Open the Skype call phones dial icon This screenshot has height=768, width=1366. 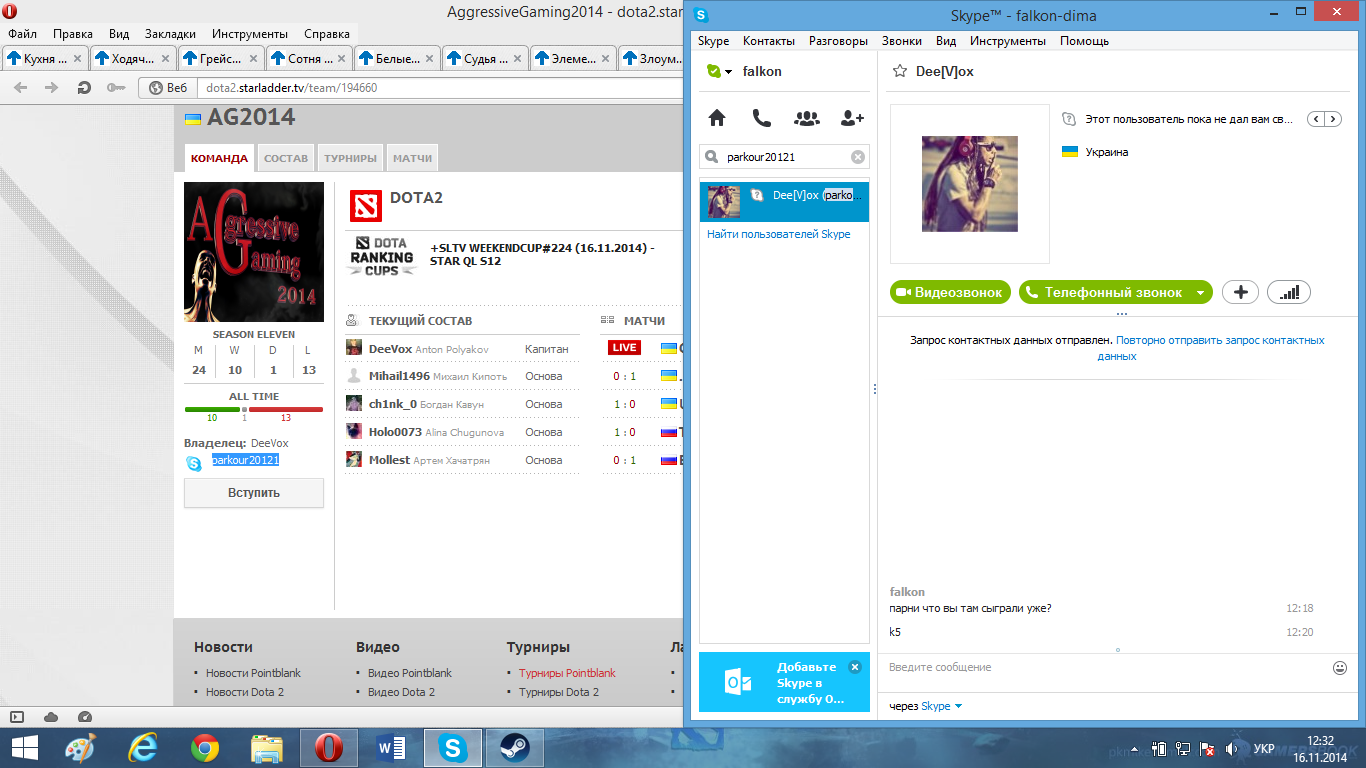tap(761, 118)
